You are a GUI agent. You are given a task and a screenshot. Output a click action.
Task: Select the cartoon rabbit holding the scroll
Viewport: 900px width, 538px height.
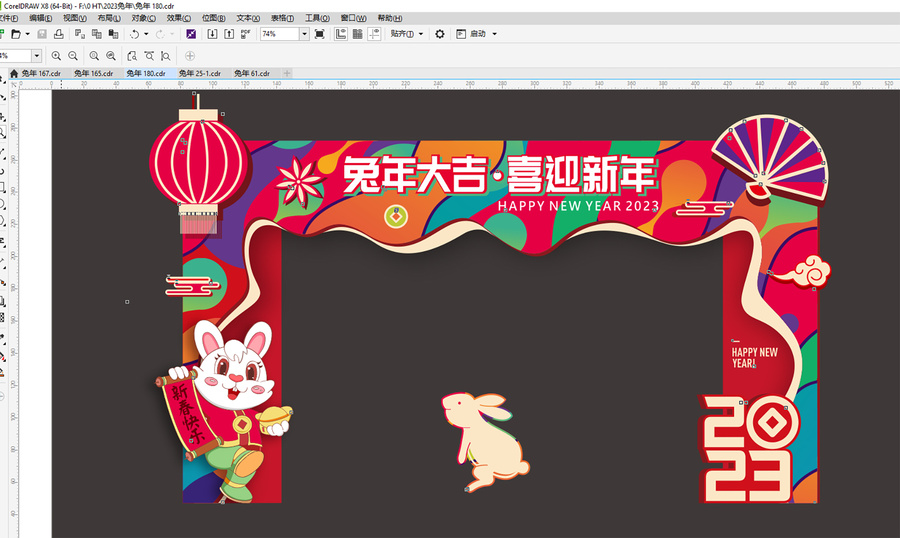224,412
